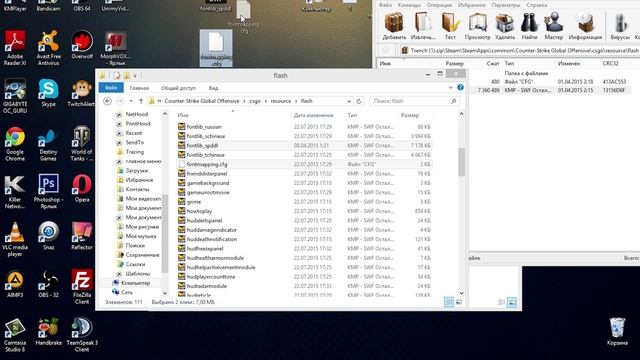The width and height of the screenshot is (640, 360).
Task: Expand the csgo breadcrumb arrow
Action: (x=266, y=101)
